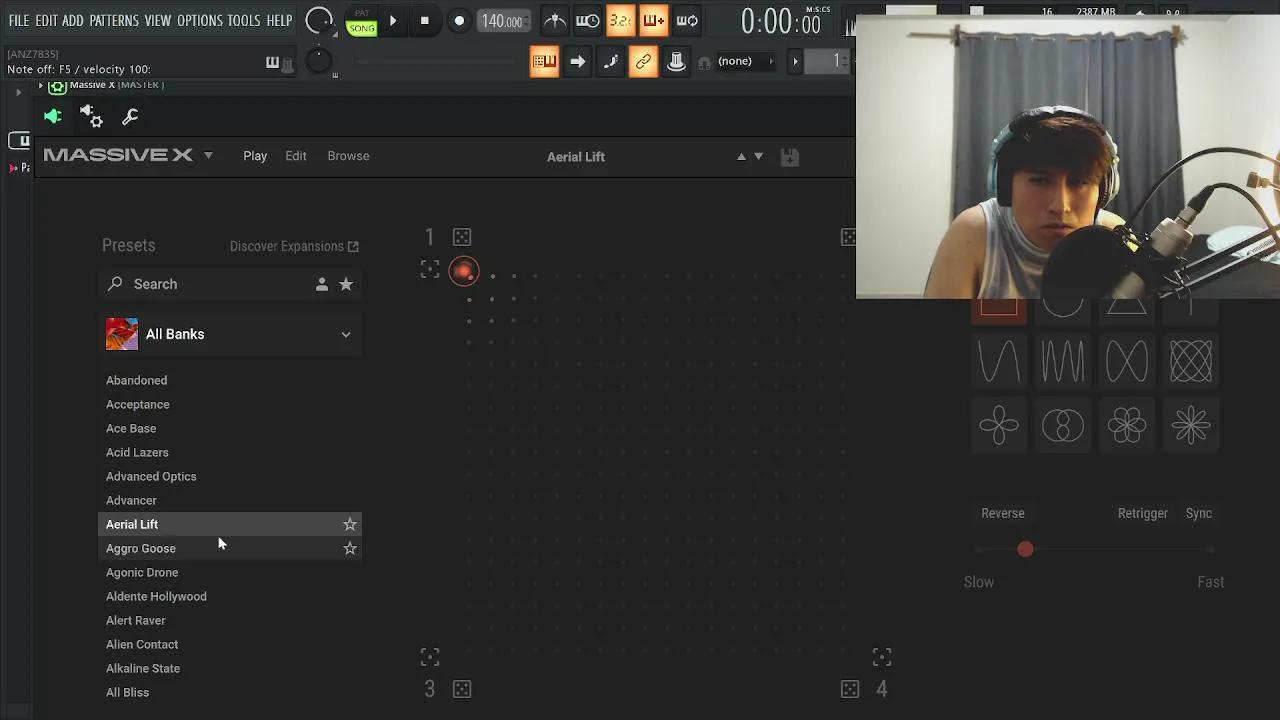Open the OPTIONS menu
Image resolution: width=1280 pixels, height=720 pixels.
point(199,20)
